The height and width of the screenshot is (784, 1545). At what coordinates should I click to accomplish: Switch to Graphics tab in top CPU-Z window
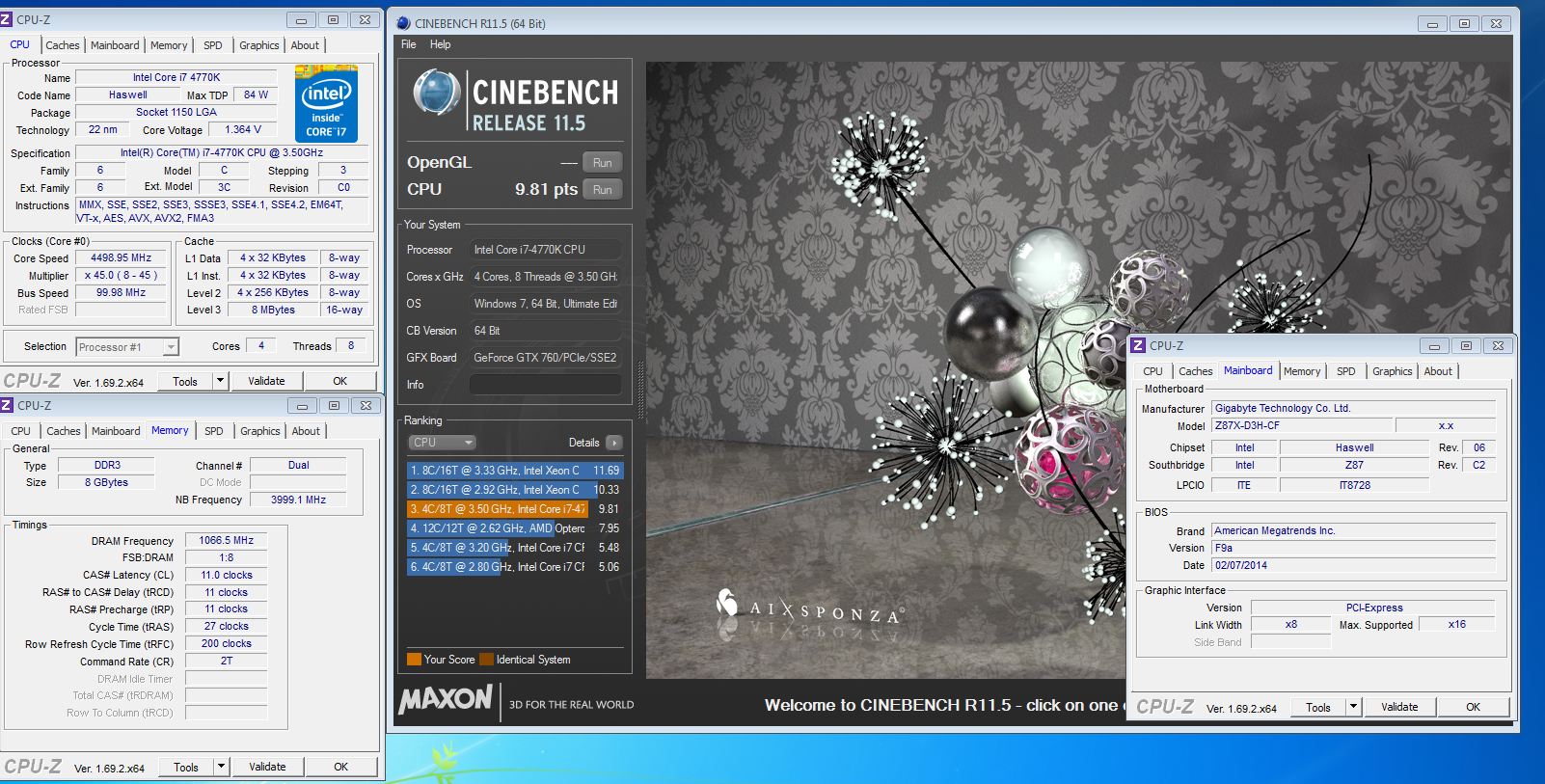click(259, 45)
